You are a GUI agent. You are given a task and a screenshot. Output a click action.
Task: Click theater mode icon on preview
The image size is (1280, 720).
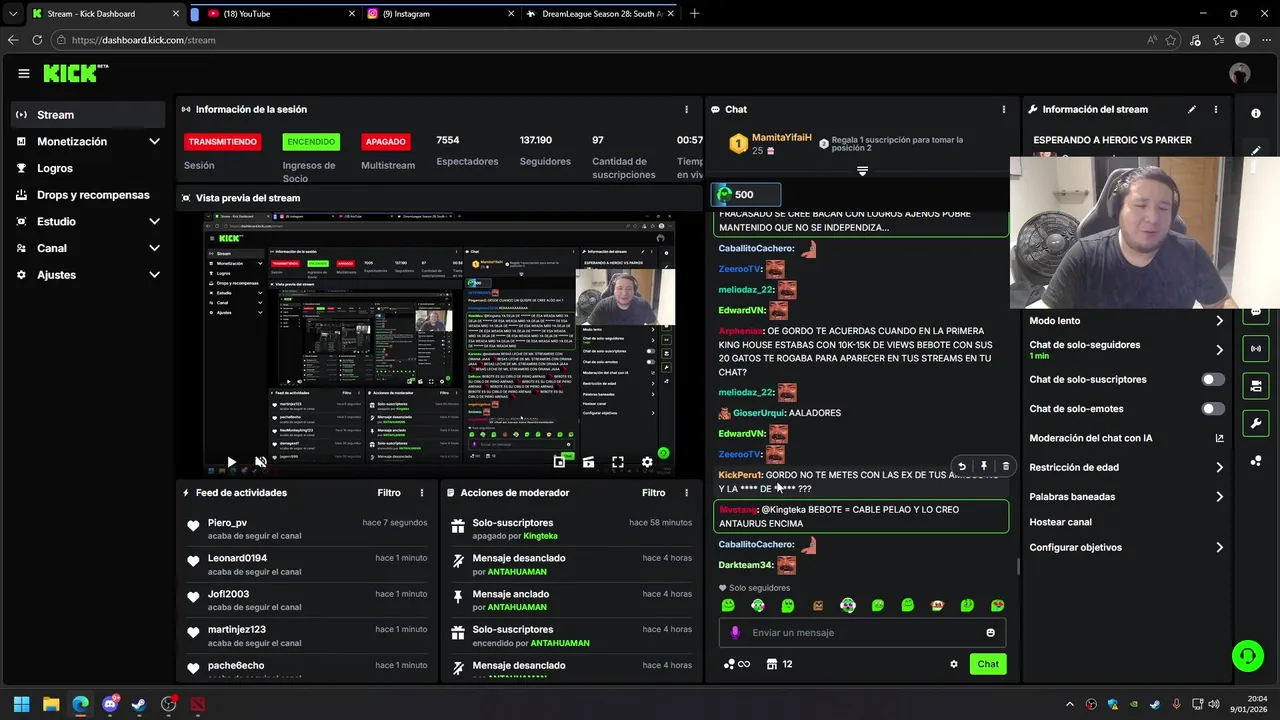pos(588,462)
